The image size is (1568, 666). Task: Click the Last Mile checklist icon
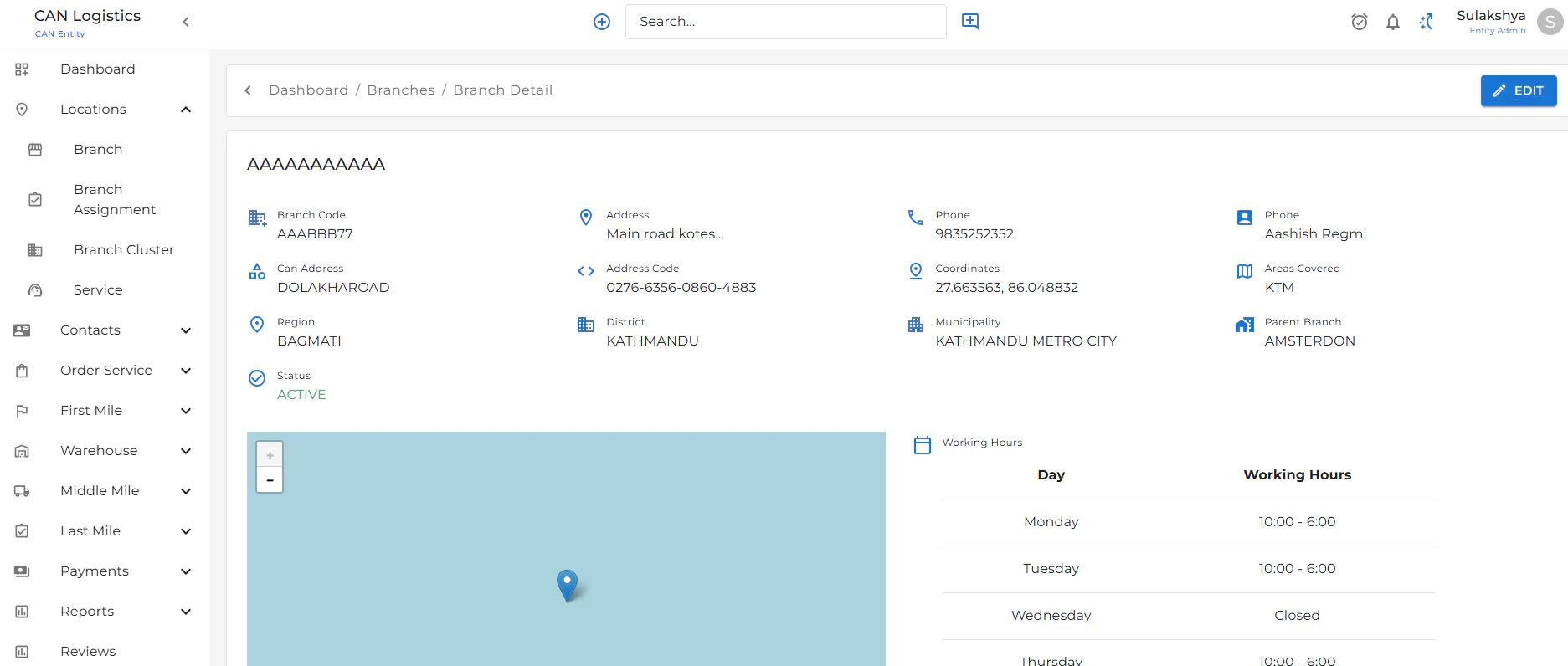[x=22, y=531]
